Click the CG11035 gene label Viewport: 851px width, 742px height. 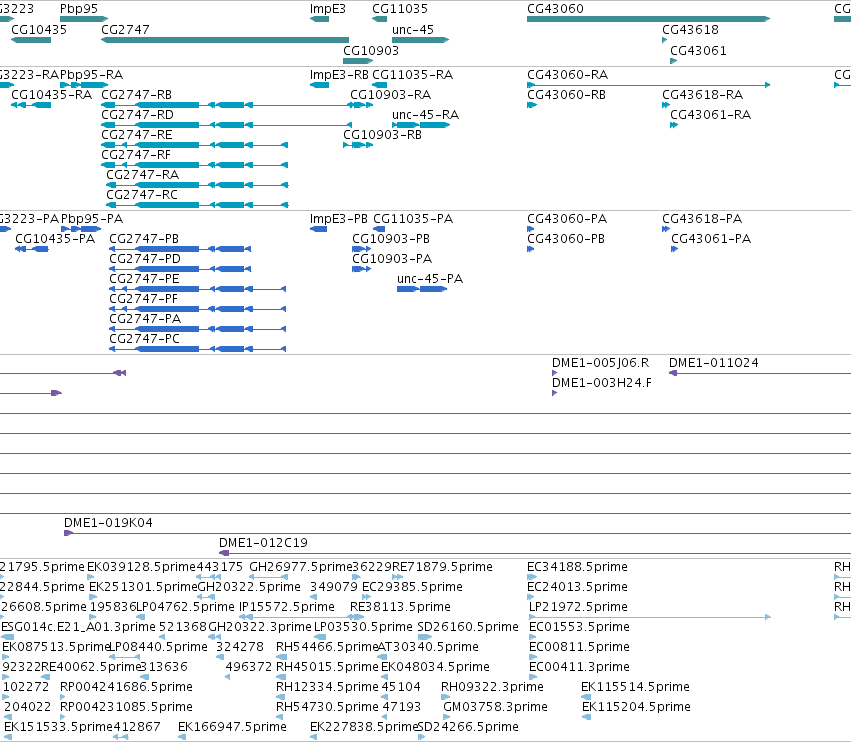tap(400, 9)
